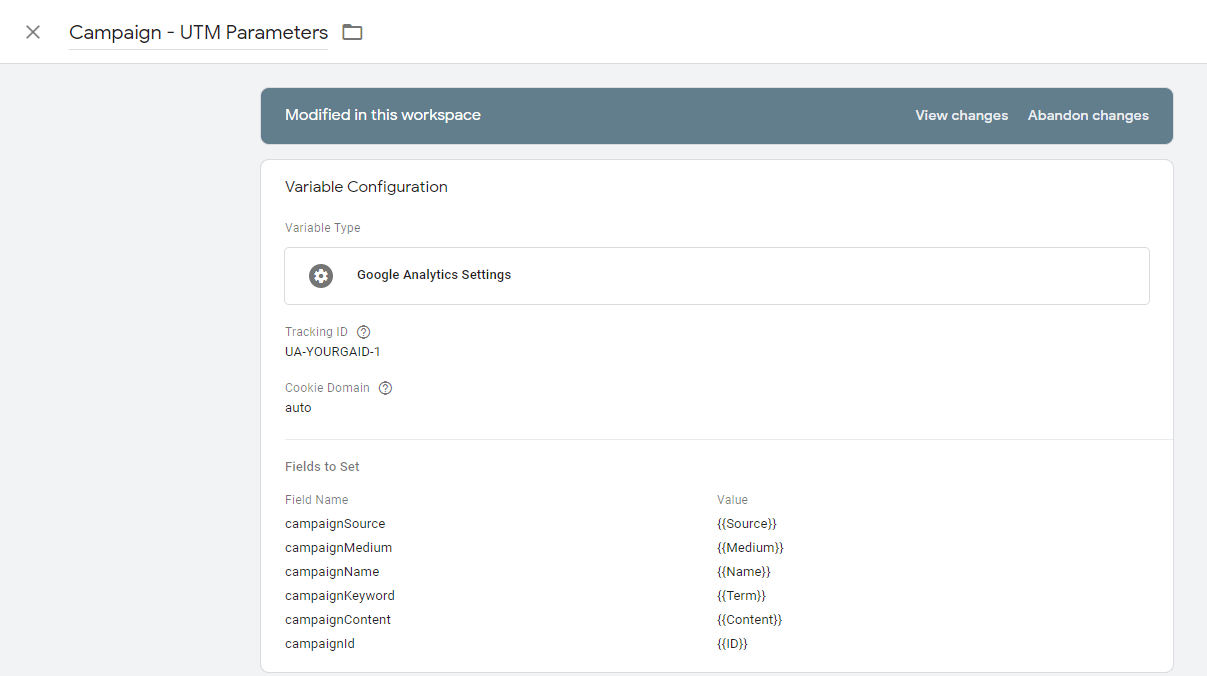
Task: Click View changes link
Action: point(961,115)
